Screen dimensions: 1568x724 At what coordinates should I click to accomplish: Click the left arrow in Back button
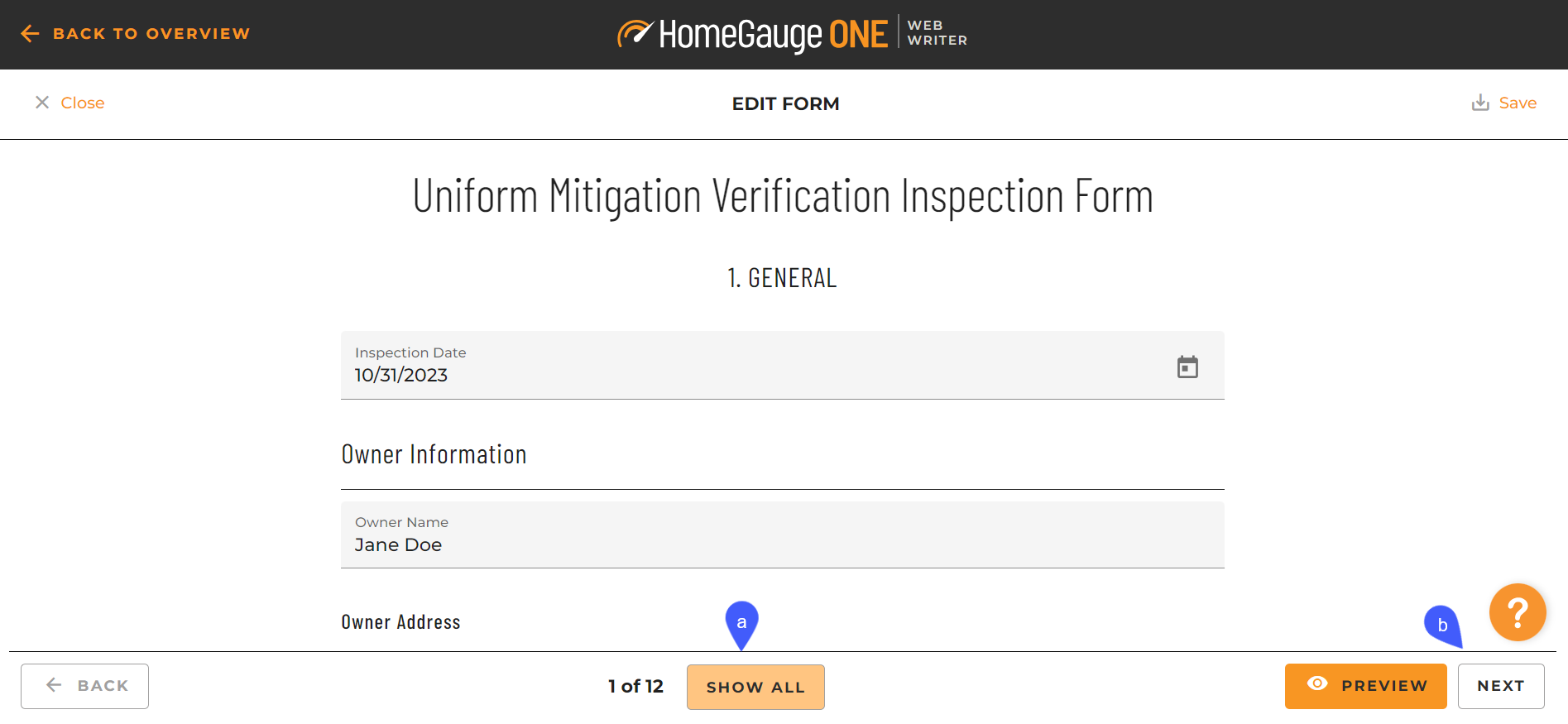point(54,685)
